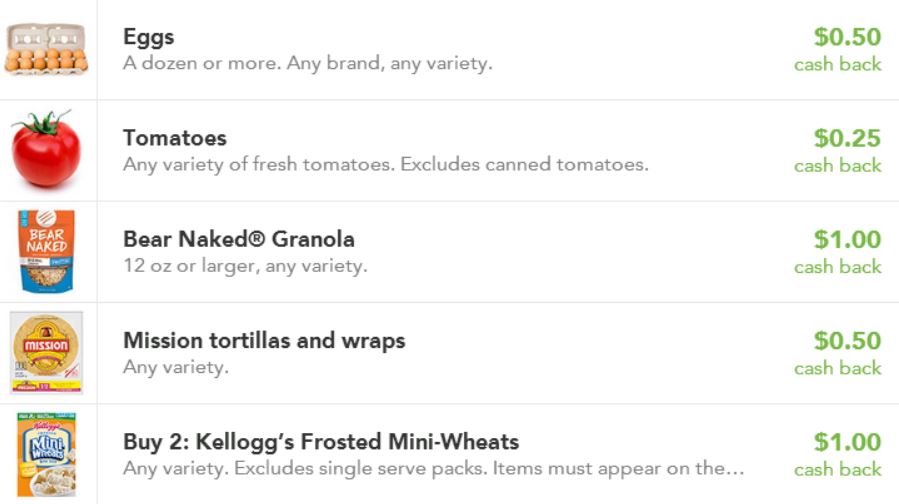Image resolution: width=899 pixels, height=504 pixels.
Task: Click $0.50 cash back for Mission tortillas
Action: click(x=846, y=341)
